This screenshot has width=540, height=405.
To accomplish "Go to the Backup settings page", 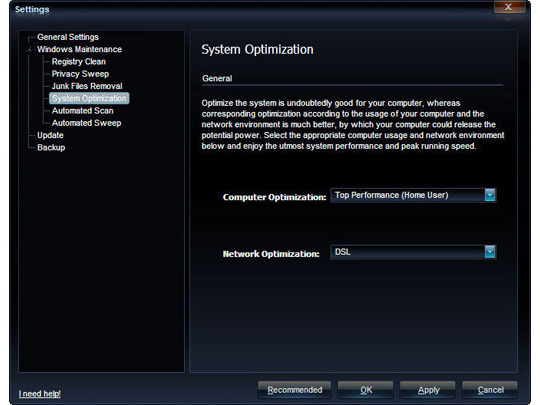I will point(51,147).
